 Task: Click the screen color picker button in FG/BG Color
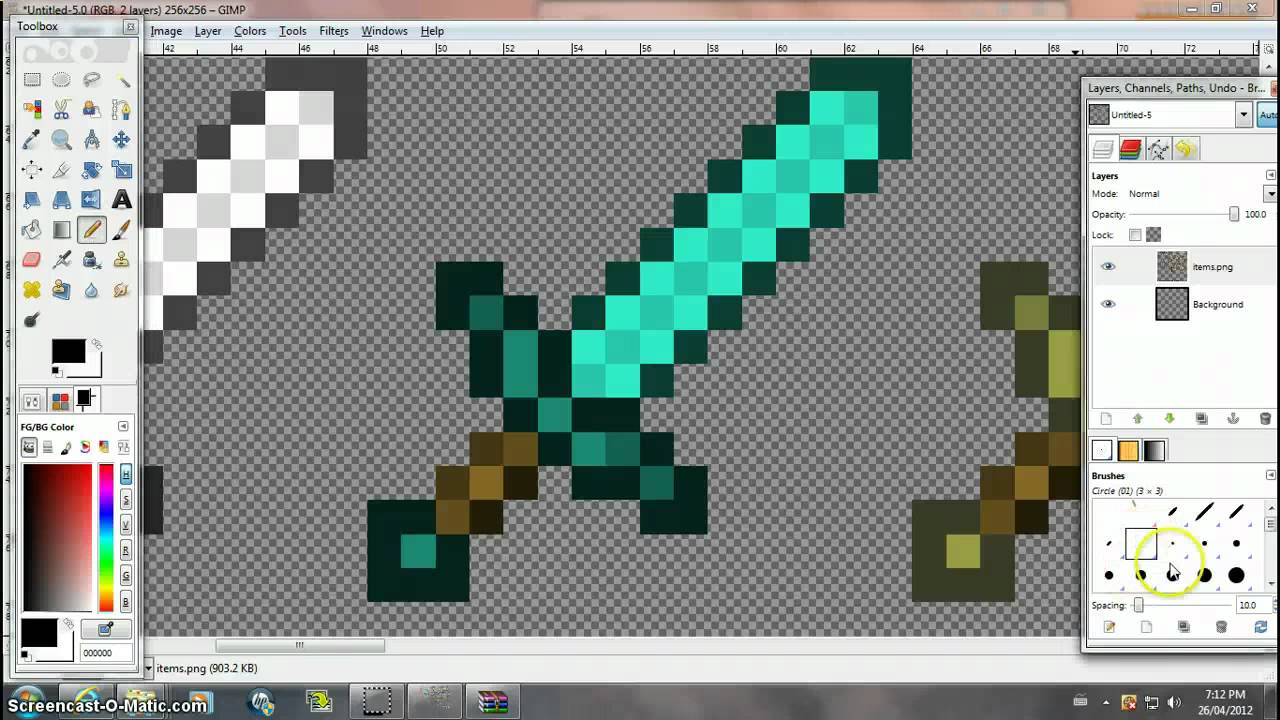click(x=105, y=629)
